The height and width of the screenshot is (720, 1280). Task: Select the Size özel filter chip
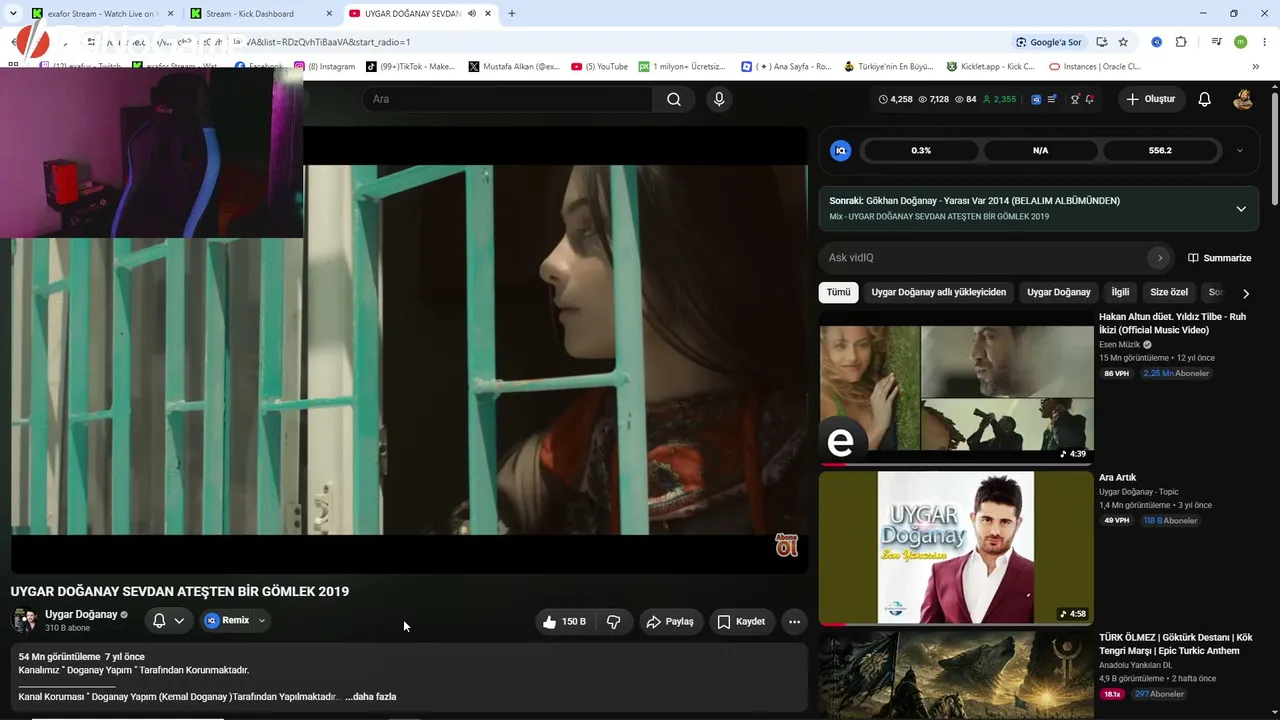tap(1169, 292)
